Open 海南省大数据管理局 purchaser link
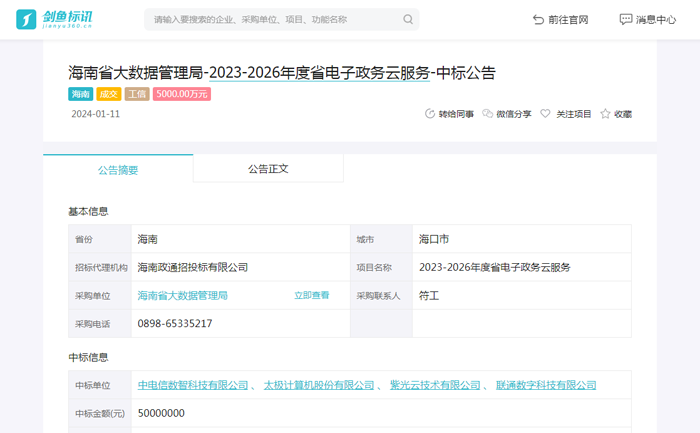Viewport: 700px width, 433px height. click(183, 296)
